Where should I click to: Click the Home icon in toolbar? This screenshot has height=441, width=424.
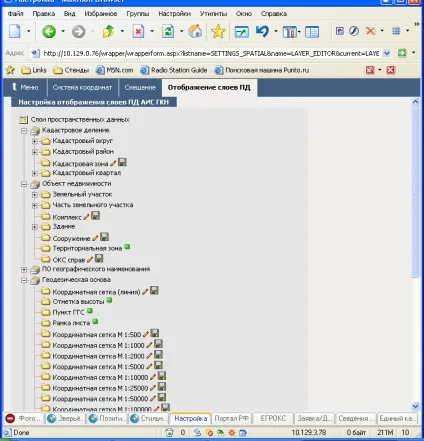(195, 32)
